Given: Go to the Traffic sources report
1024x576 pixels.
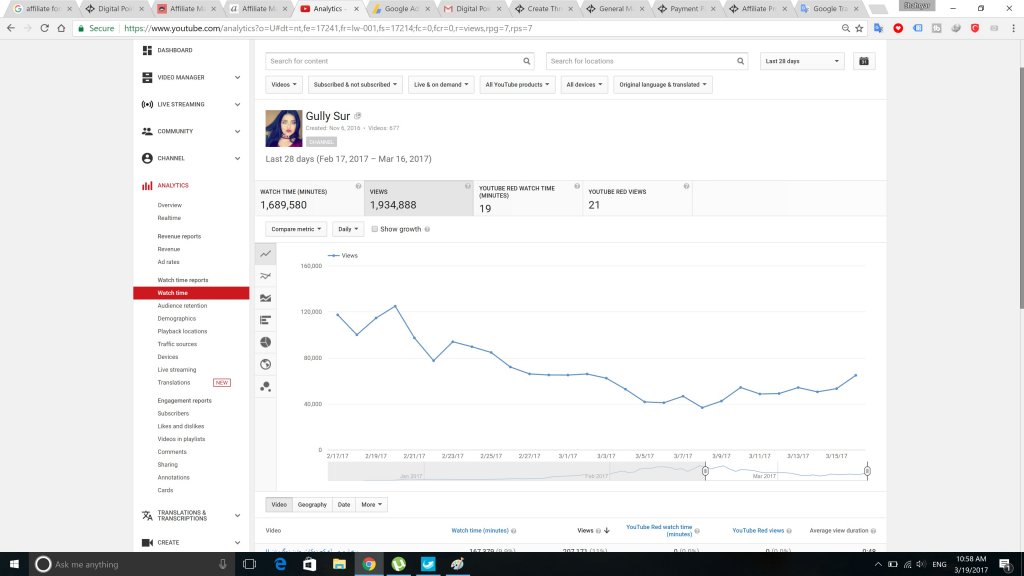Looking at the screenshot, I should [177, 344].
